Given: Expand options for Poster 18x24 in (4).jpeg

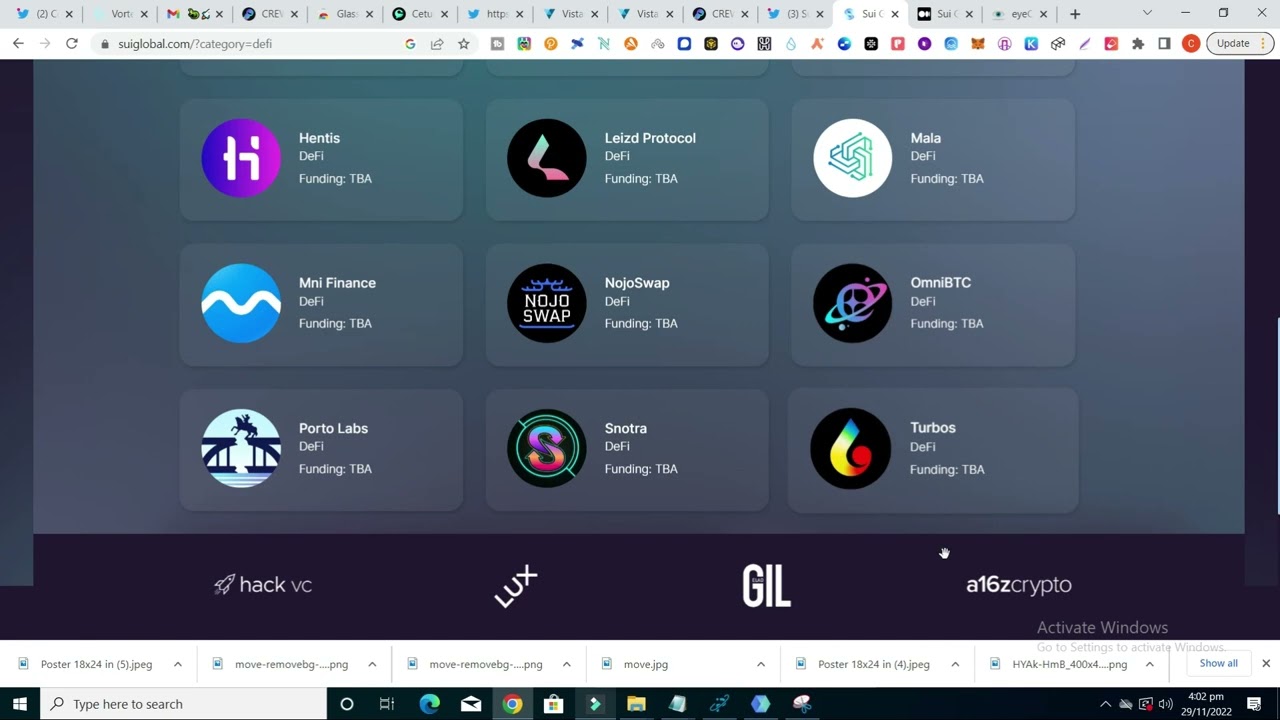Looking at the screenshot, I should [x=955, y=664].
